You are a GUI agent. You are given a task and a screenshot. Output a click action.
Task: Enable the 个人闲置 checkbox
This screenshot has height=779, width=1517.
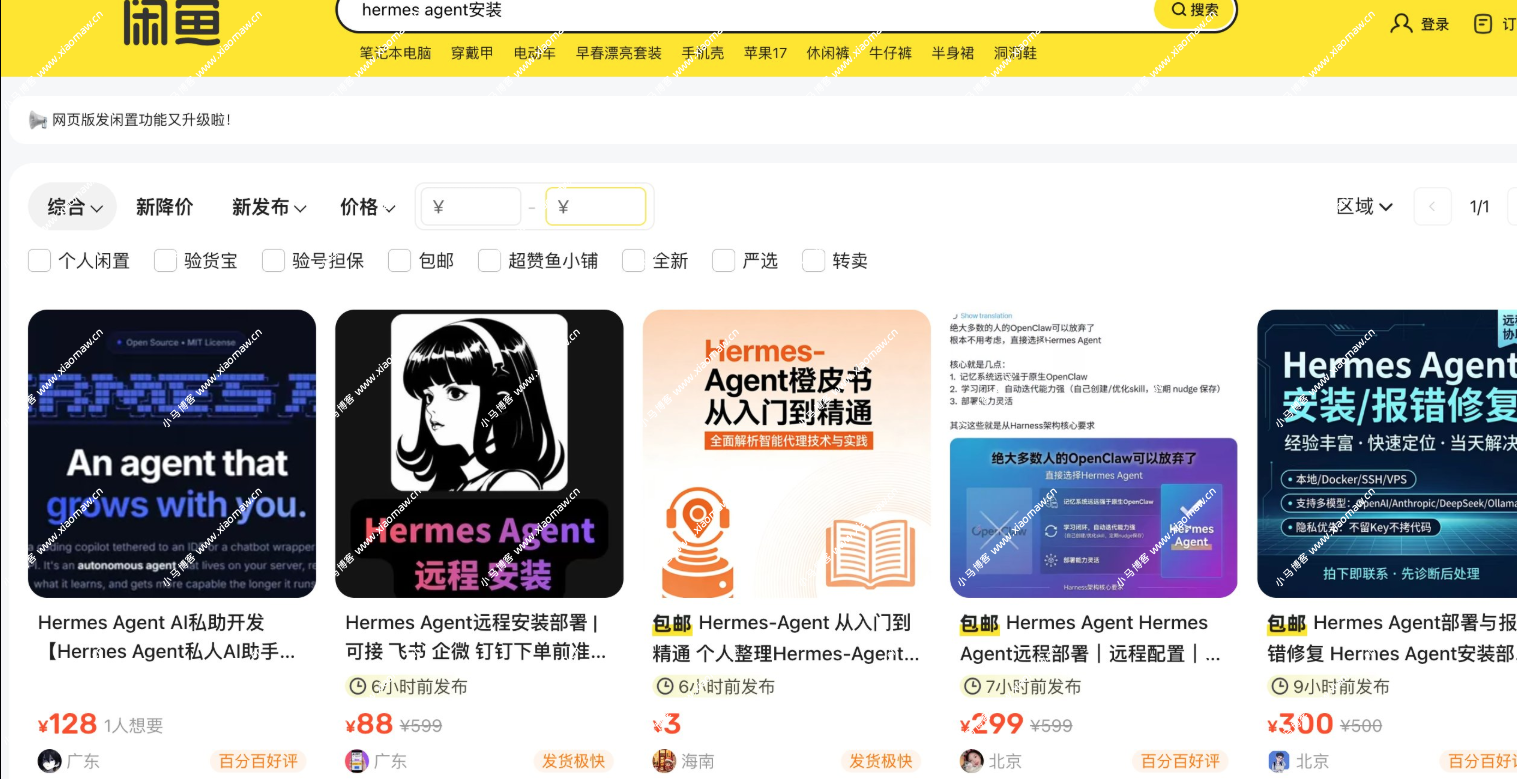39,261
